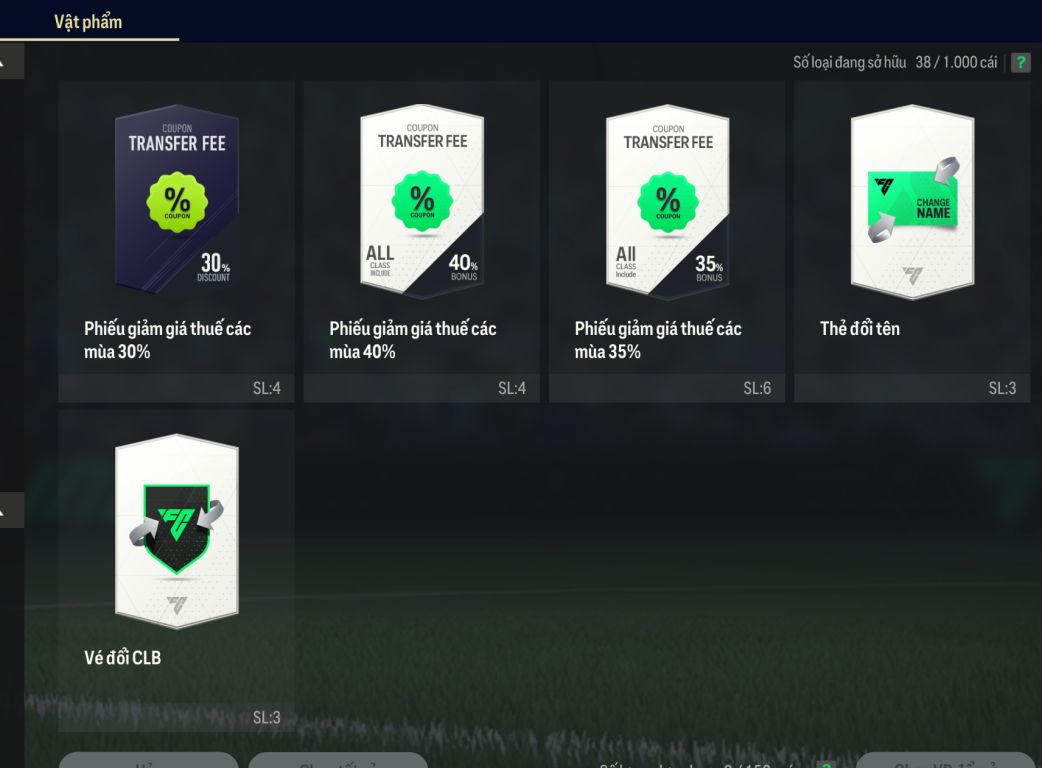Select the green Change Name ticket icon

[x=913, y=199]
